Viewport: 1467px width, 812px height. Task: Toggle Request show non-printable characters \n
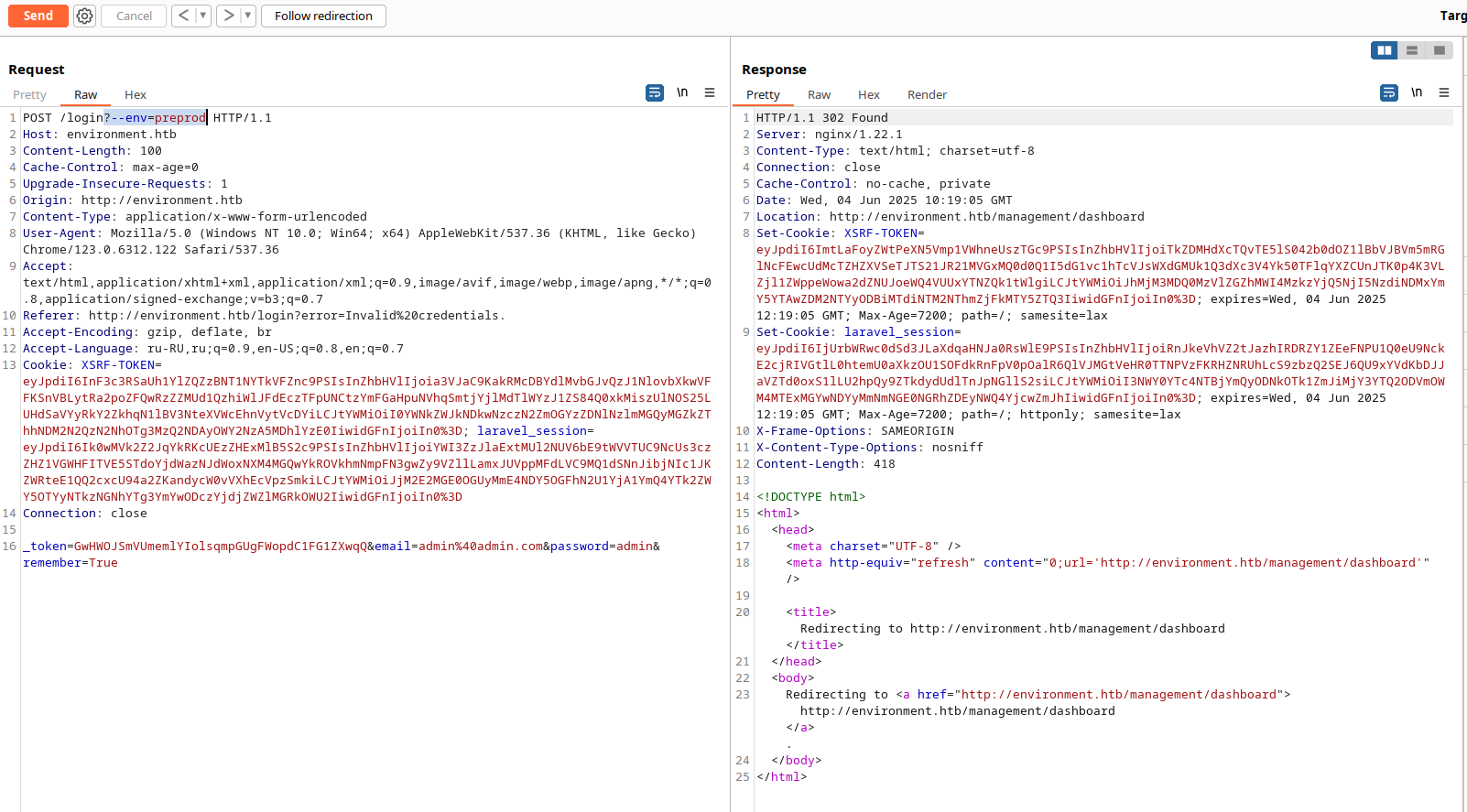point(682,92)
